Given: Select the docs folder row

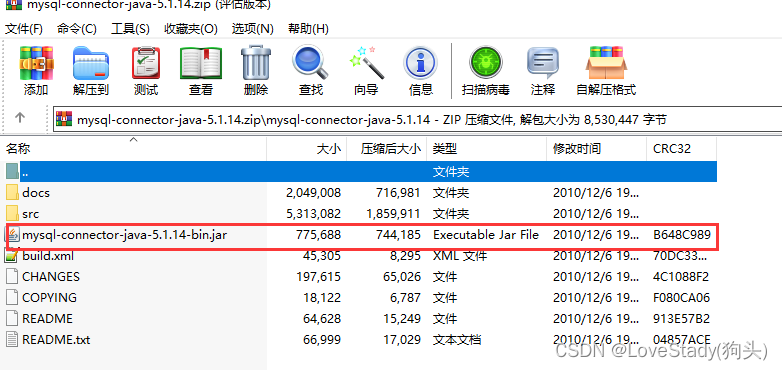Looking at the screenshot, I should pyautogui.click(x=362, y=192).
